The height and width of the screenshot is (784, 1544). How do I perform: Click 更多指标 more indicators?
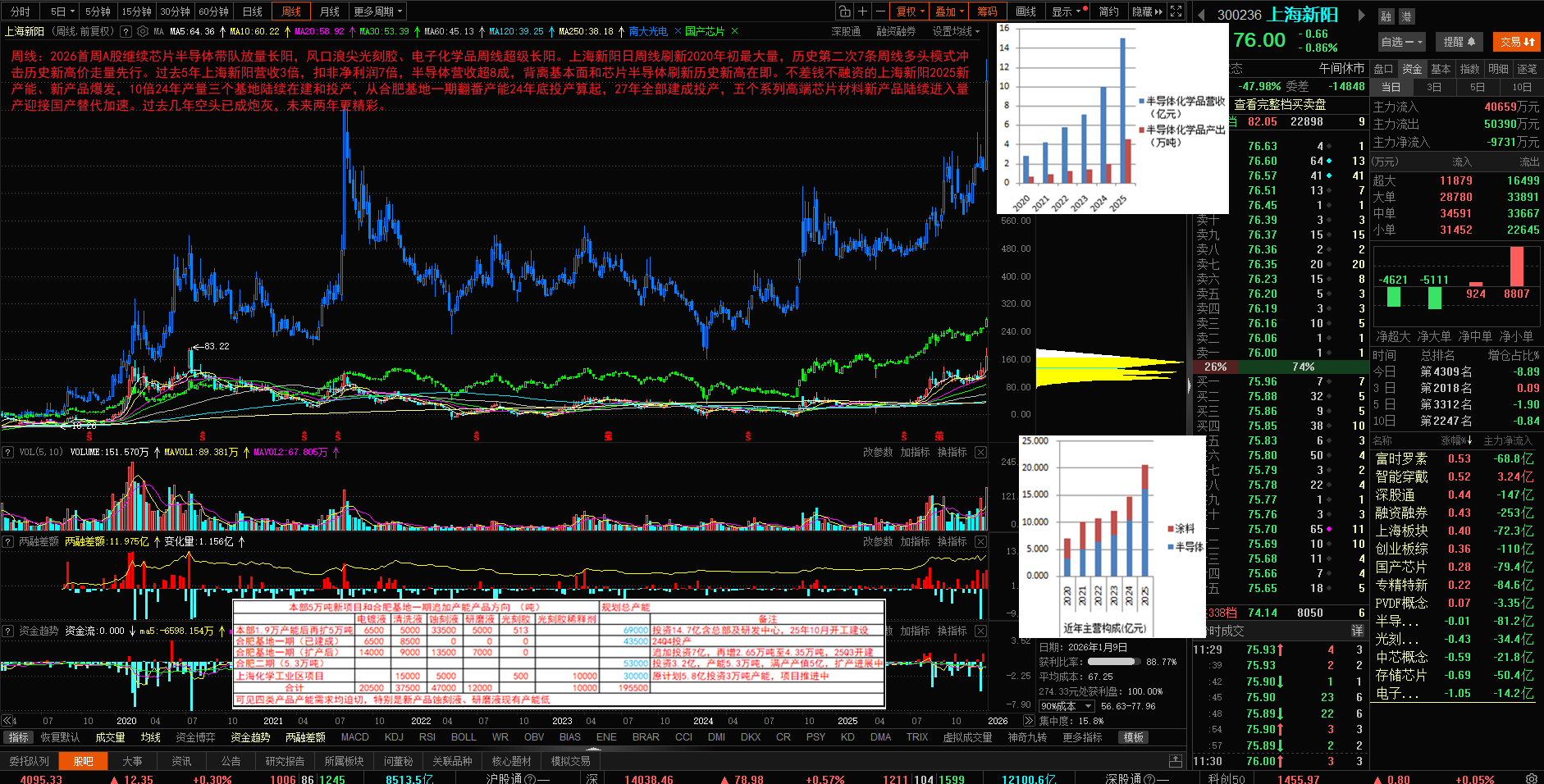click(x=1082, y=737)
